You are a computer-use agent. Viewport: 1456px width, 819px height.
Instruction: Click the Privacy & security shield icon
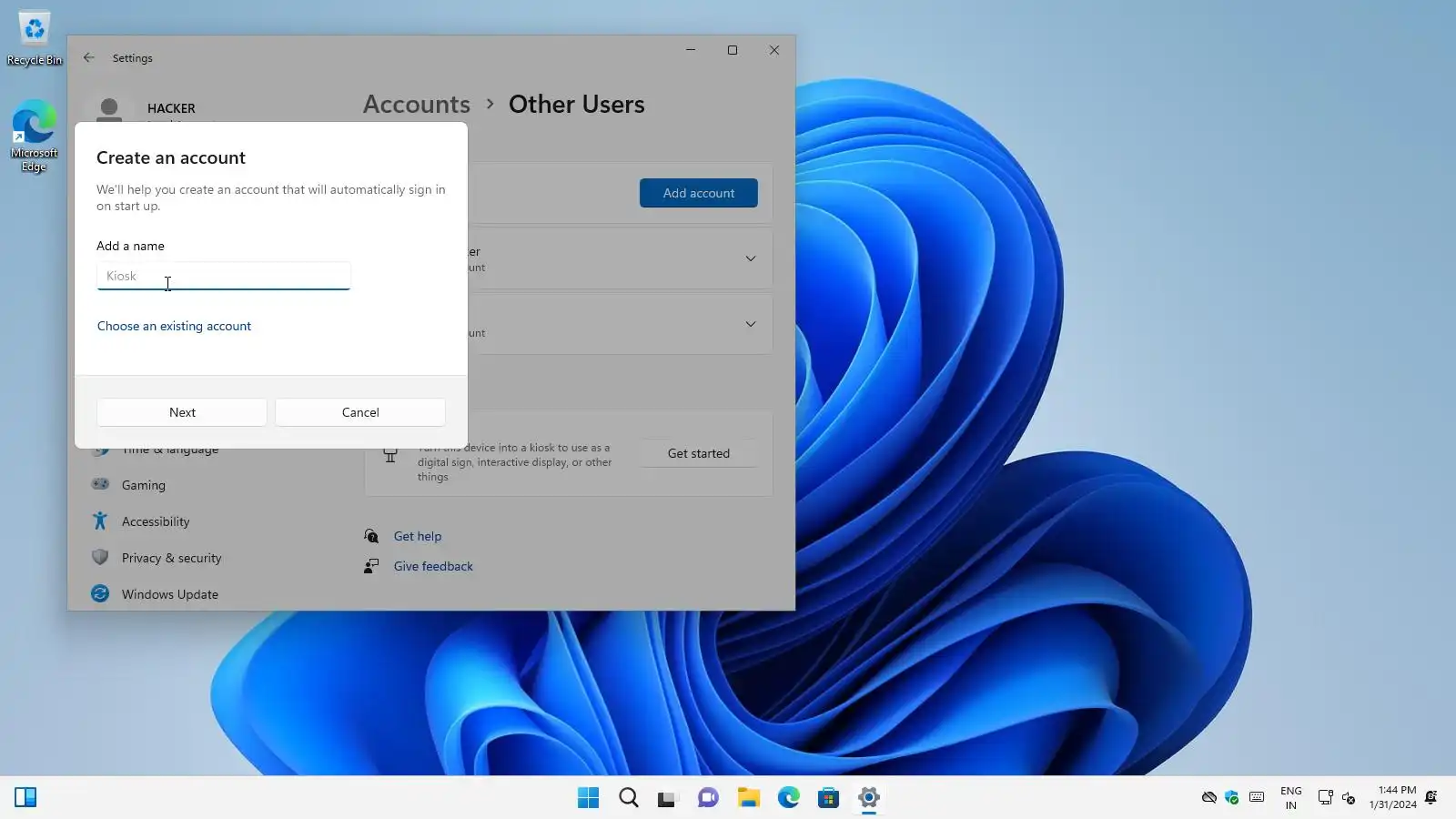100,558
